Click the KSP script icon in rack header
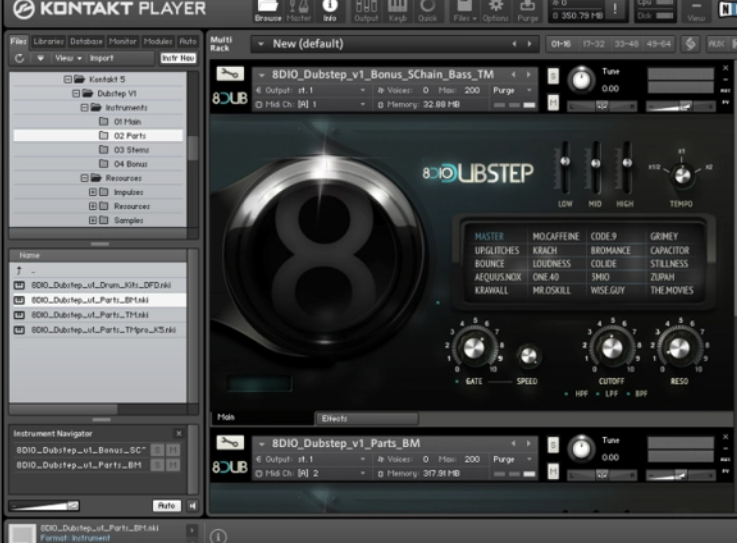 (690, 44)
